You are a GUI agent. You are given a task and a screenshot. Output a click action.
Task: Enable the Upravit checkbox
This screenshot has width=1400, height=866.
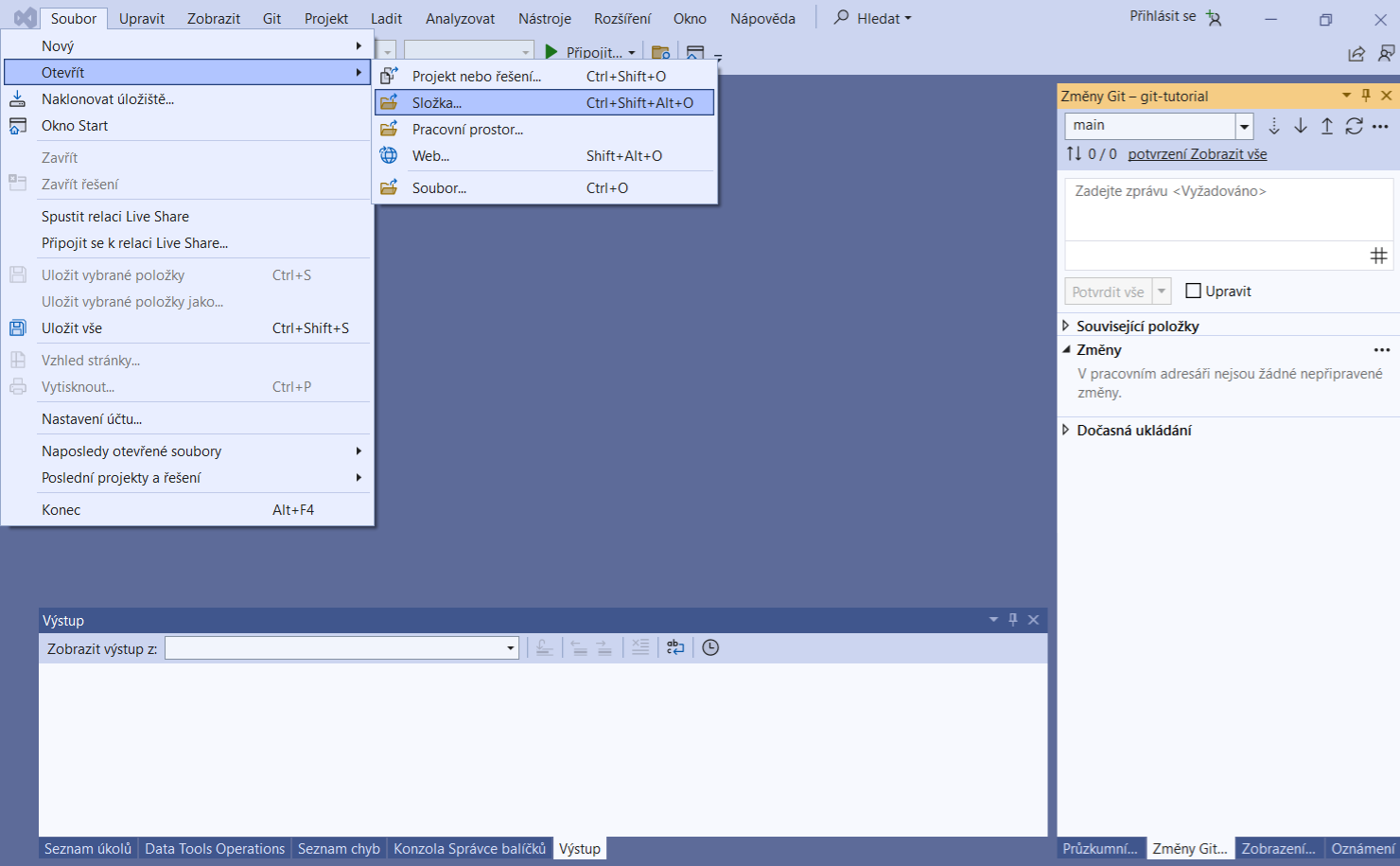tap(1194, 292)
